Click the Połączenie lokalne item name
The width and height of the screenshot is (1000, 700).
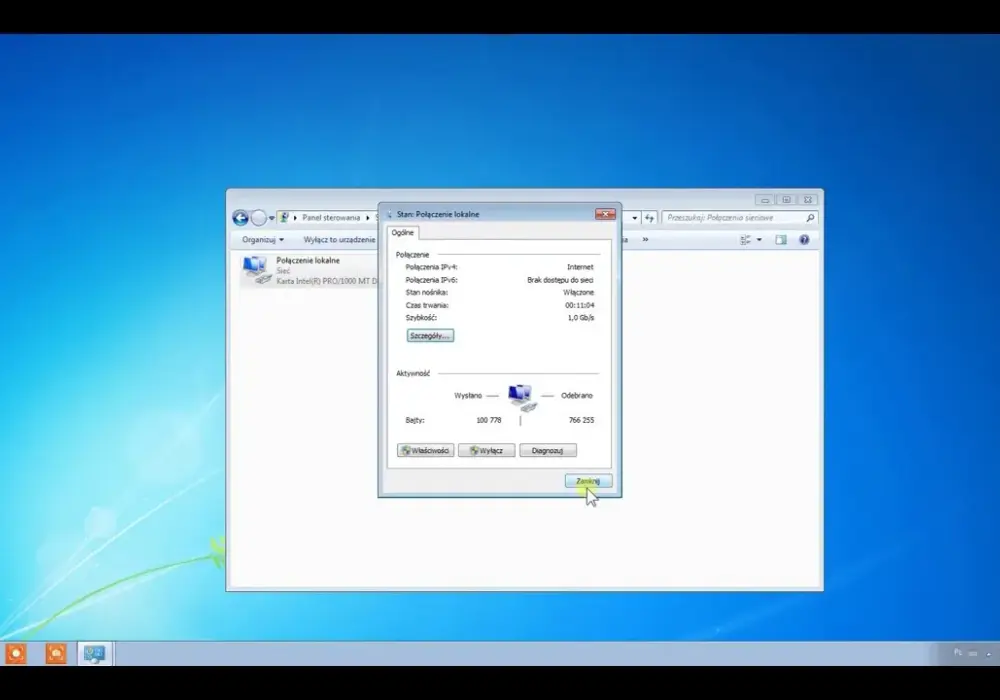pos(308,260)
